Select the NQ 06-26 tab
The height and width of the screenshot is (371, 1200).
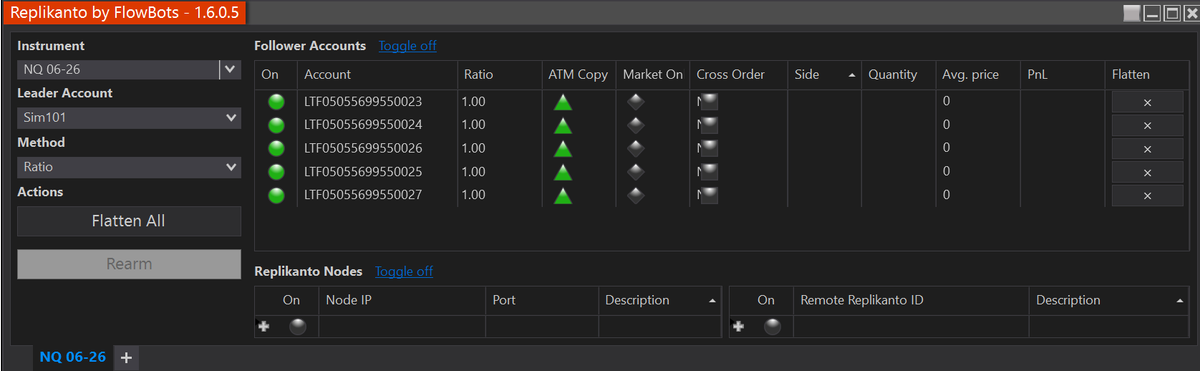tap(72, 357)
